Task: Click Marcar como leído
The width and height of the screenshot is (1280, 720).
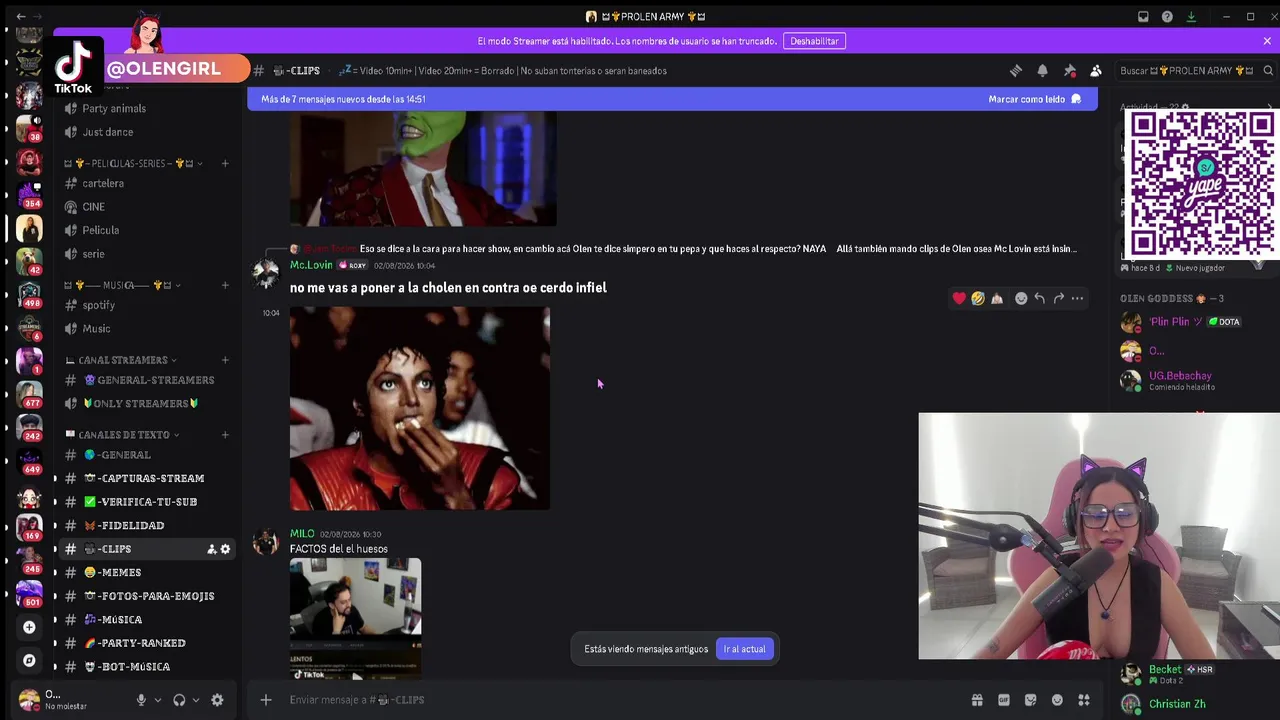Action: (x=1034, y=99)
